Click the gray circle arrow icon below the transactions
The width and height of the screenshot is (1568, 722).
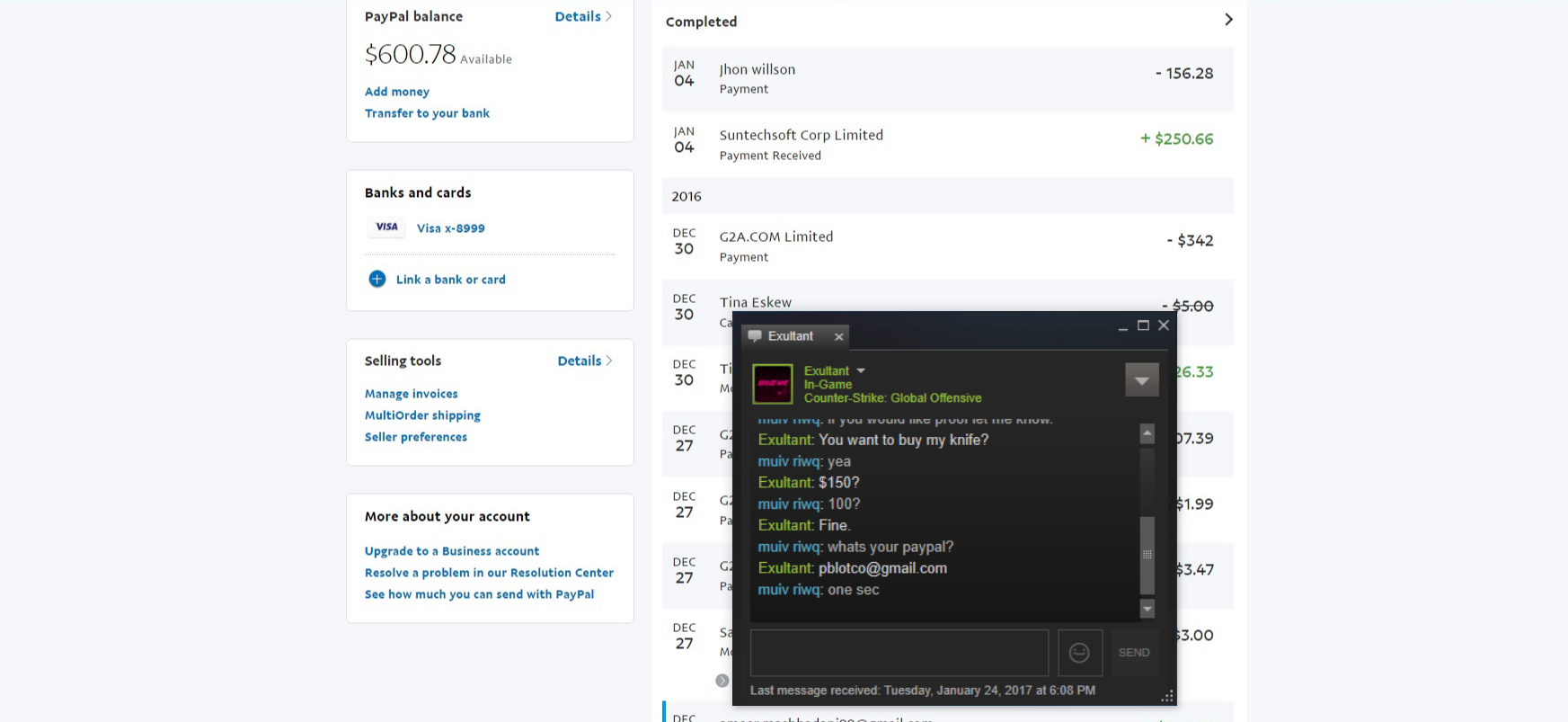pyautogui.click(x=722, y=681)
